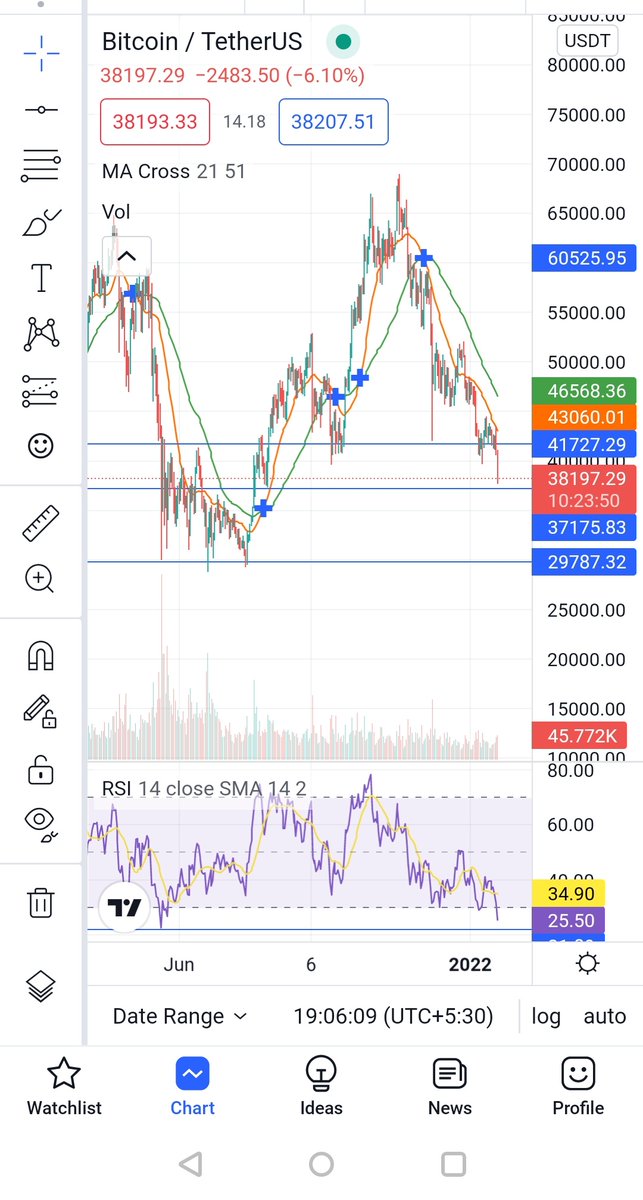Screen dimensions: 643x1200
Task: Toggle lock all drawing tools
Action: coord(41,770)
